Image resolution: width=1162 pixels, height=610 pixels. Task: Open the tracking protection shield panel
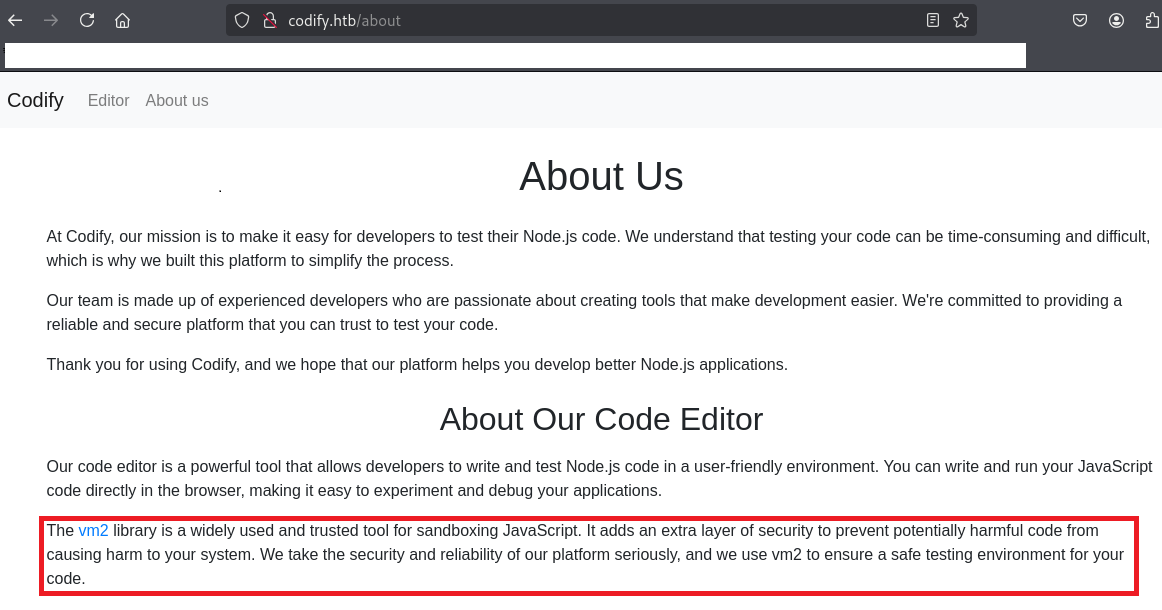point(241,20)
